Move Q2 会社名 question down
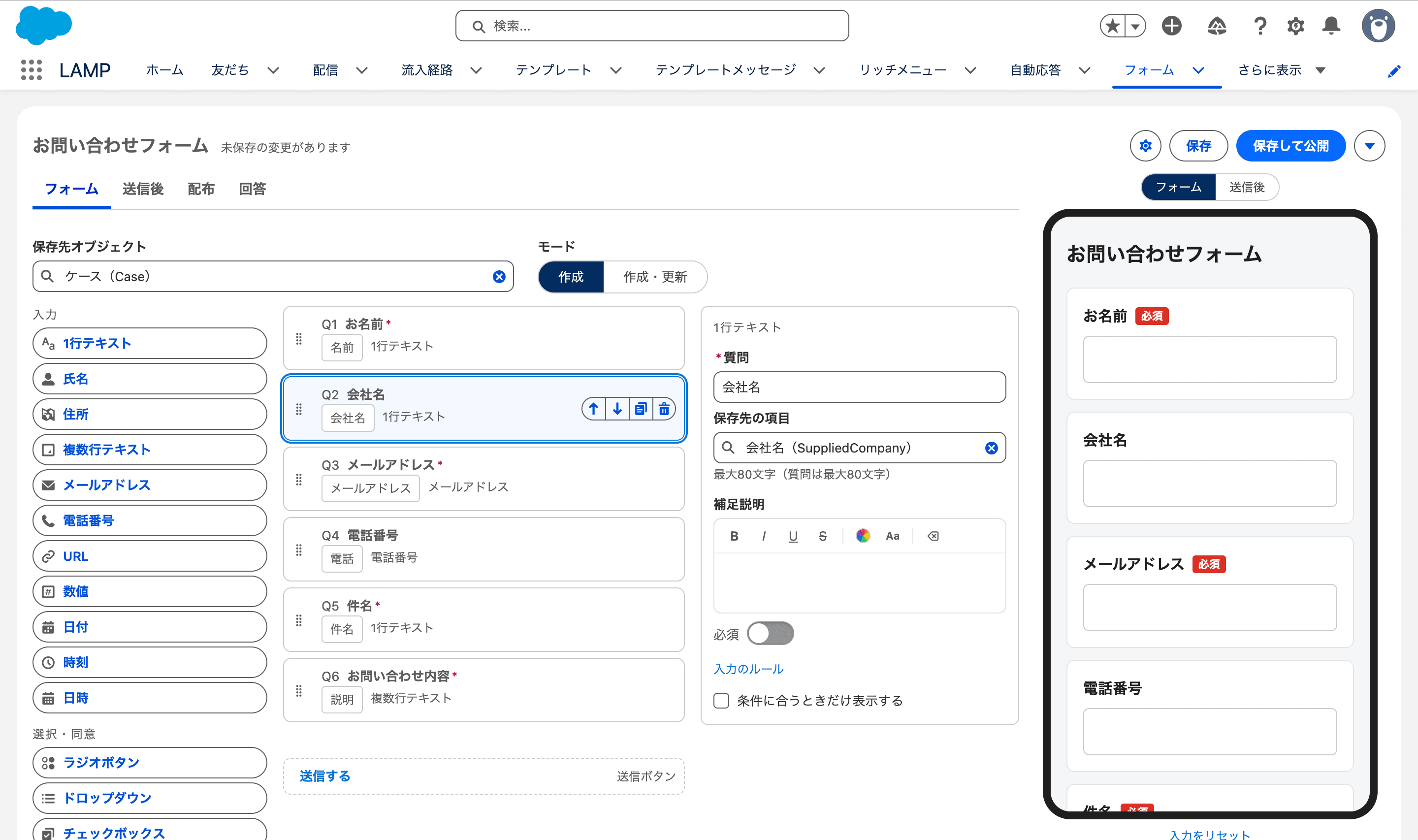 tap(617, 409)
